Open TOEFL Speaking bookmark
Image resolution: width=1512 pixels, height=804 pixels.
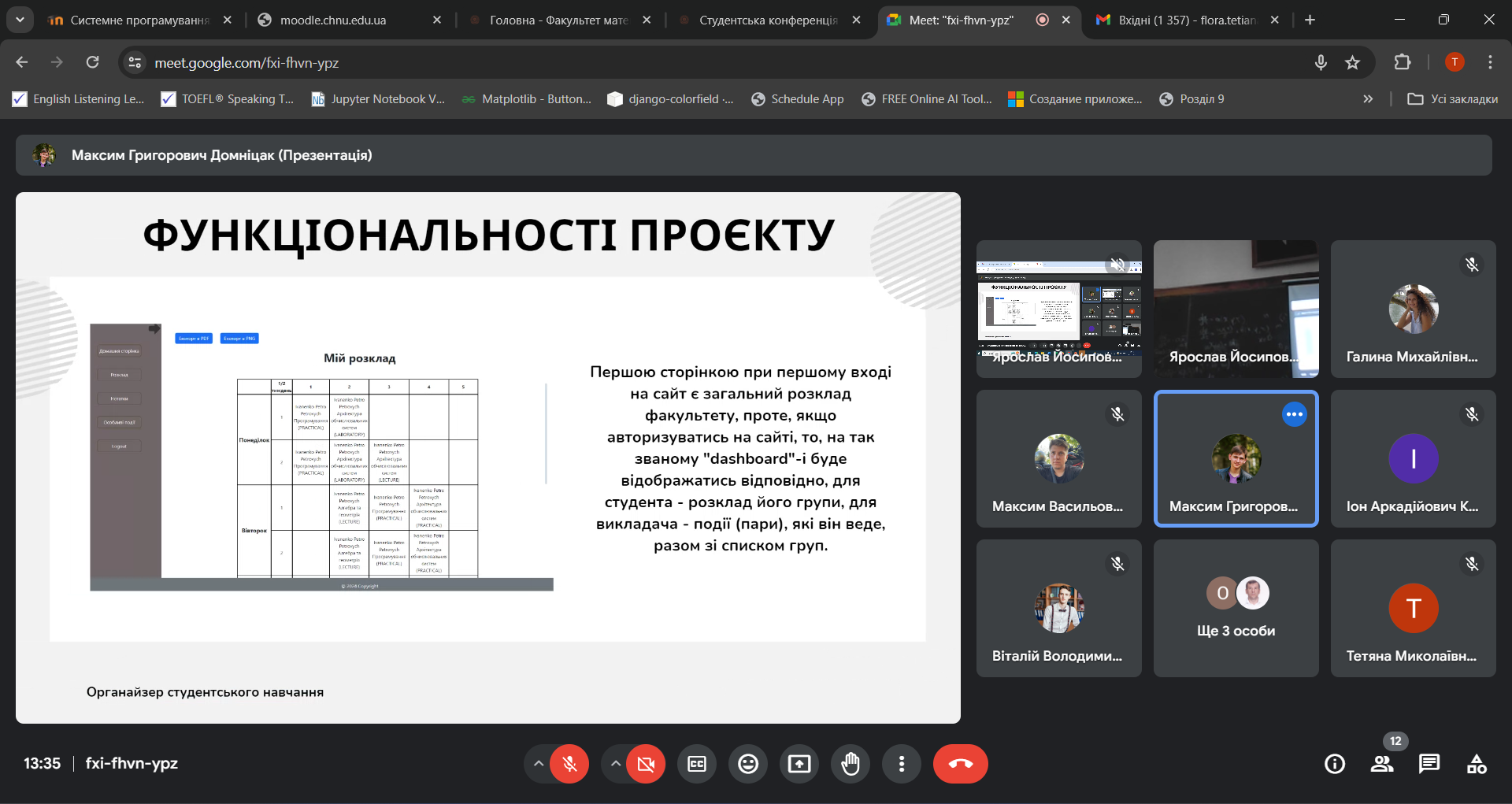coord(227,99)
